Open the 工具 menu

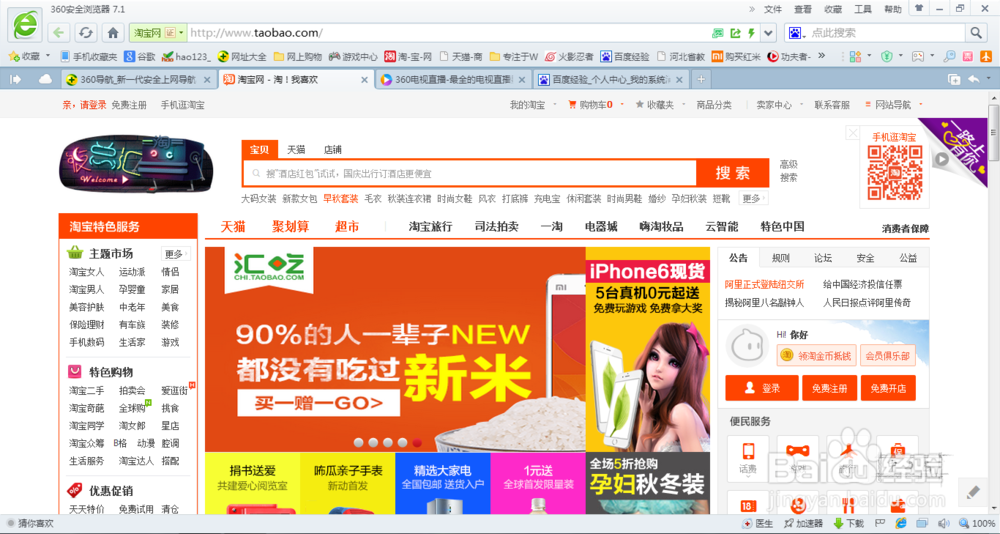863,9
